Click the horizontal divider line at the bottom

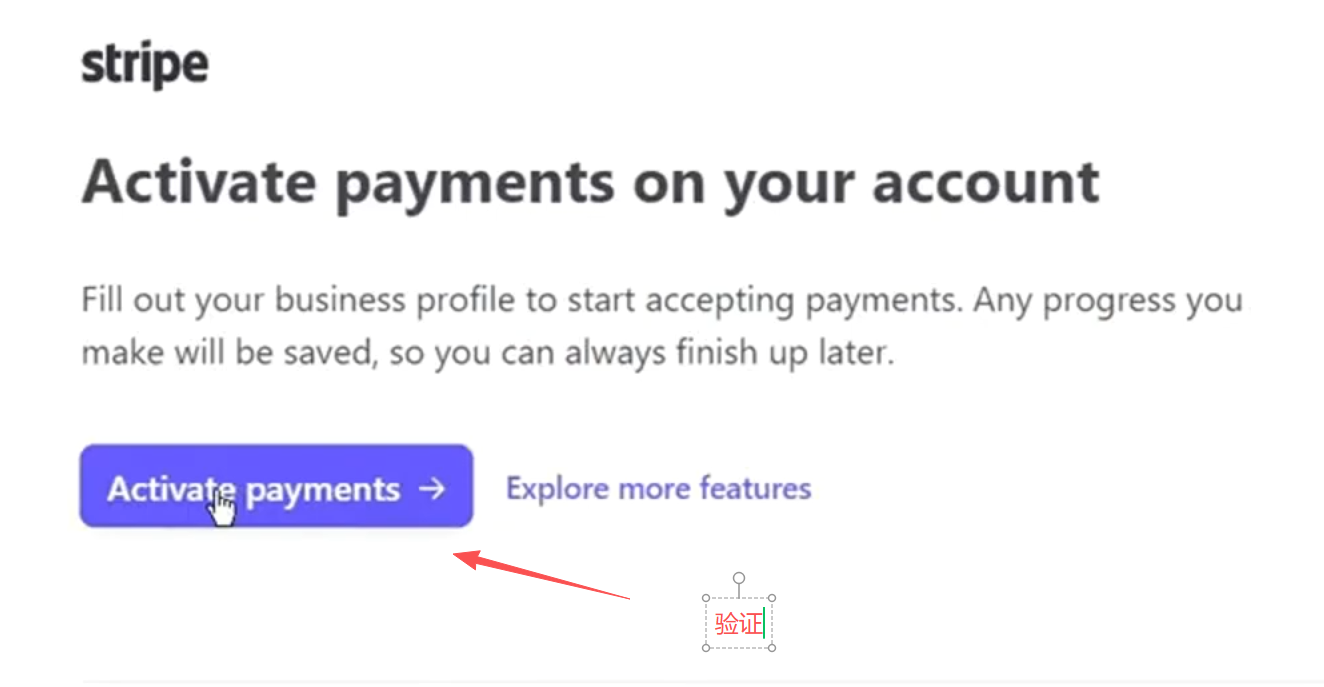tap(700, 682)
